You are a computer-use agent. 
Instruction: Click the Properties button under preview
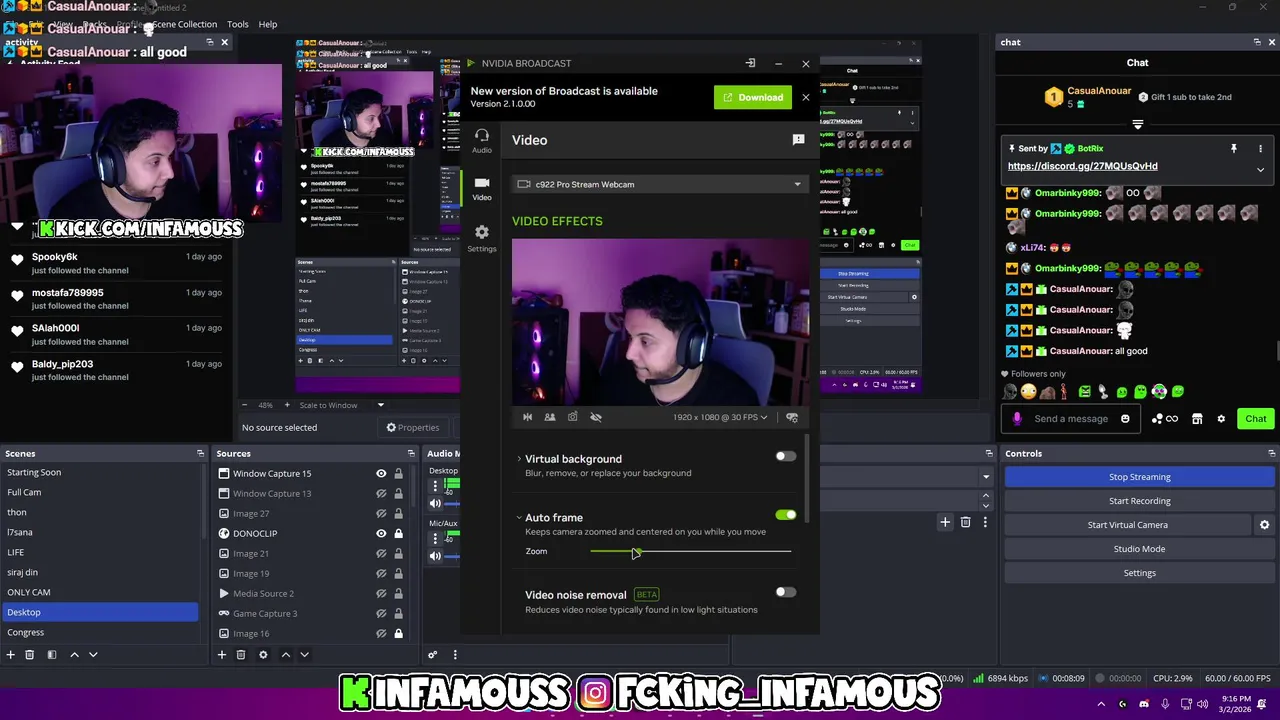coord(413,428)
